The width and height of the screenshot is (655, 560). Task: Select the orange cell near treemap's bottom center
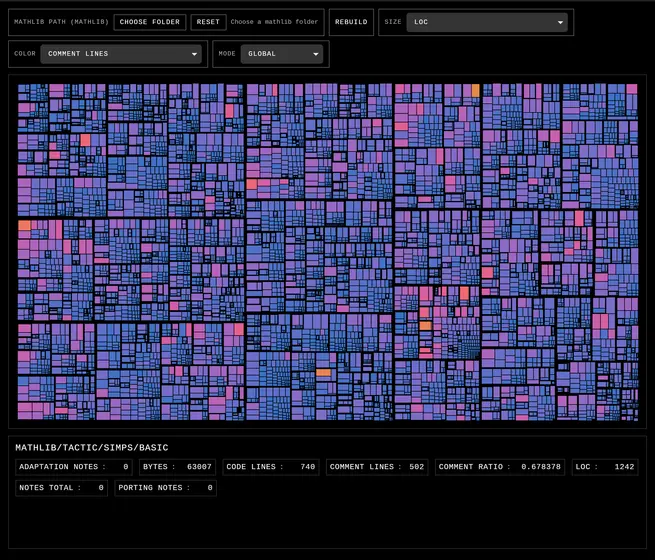(323, 372)
